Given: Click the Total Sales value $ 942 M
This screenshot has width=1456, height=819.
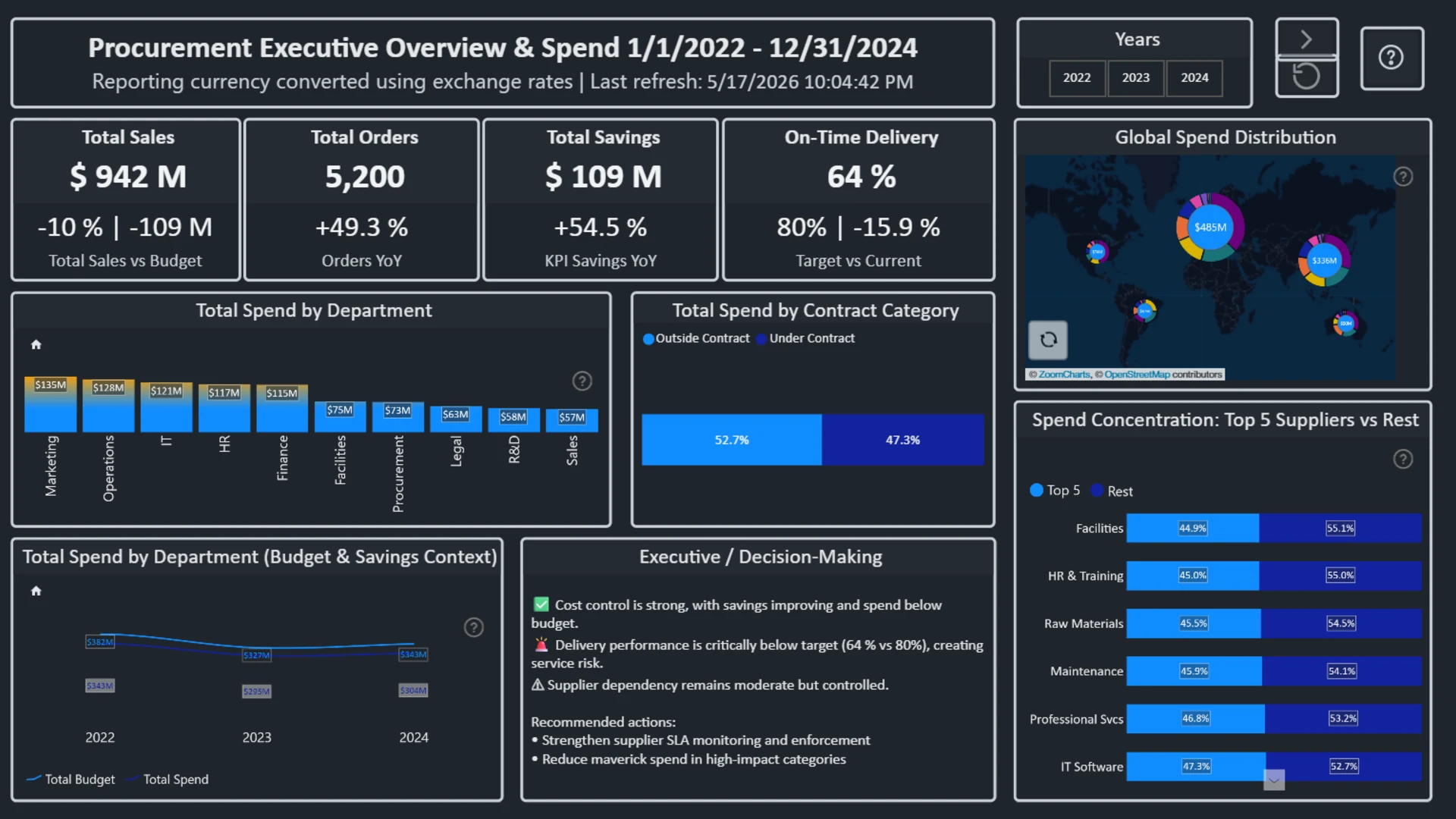Looking at the screenshot, I should click(x=127, y=177).
